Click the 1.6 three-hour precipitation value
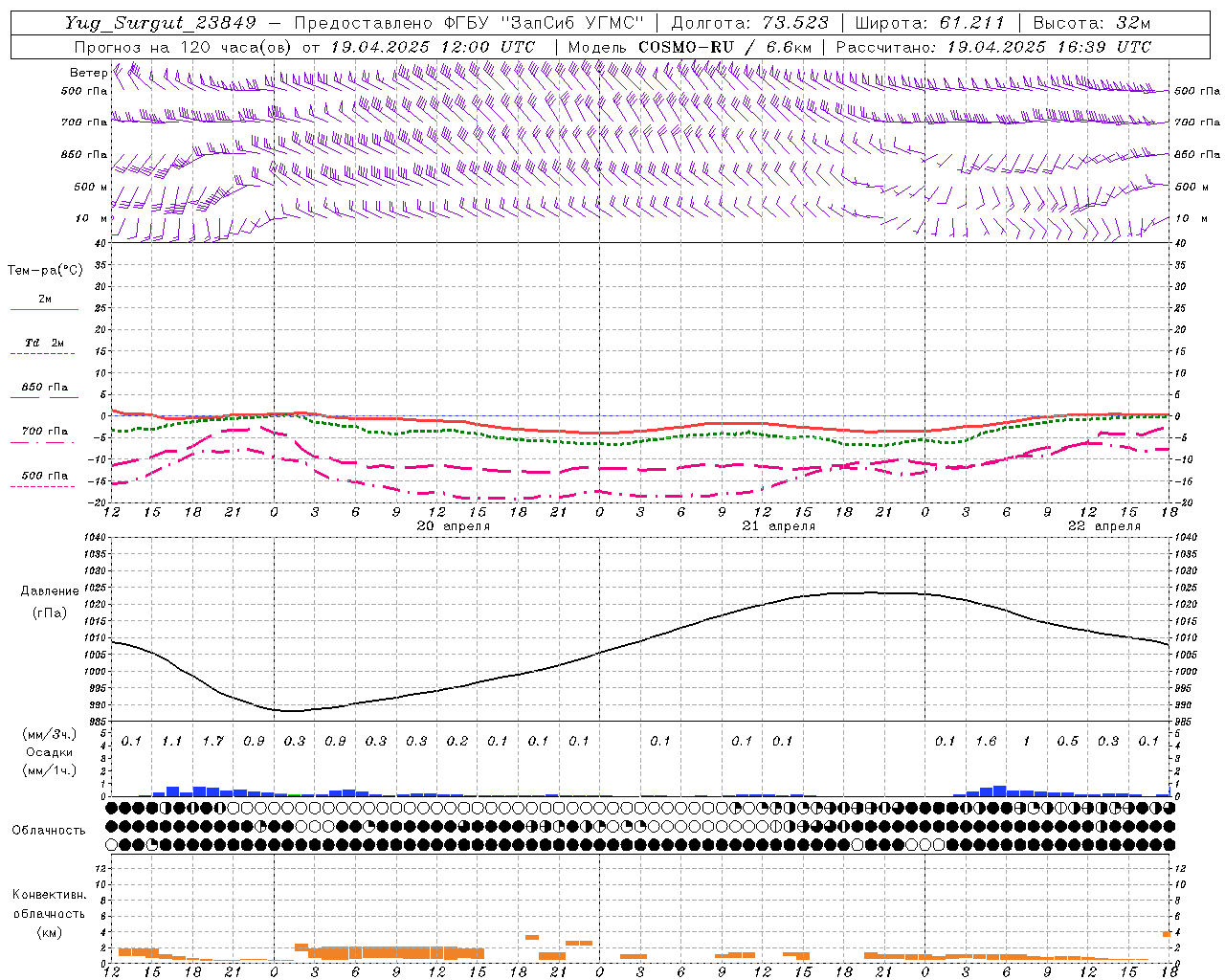This screenshot has height=980, width=1225. [986, 741]
